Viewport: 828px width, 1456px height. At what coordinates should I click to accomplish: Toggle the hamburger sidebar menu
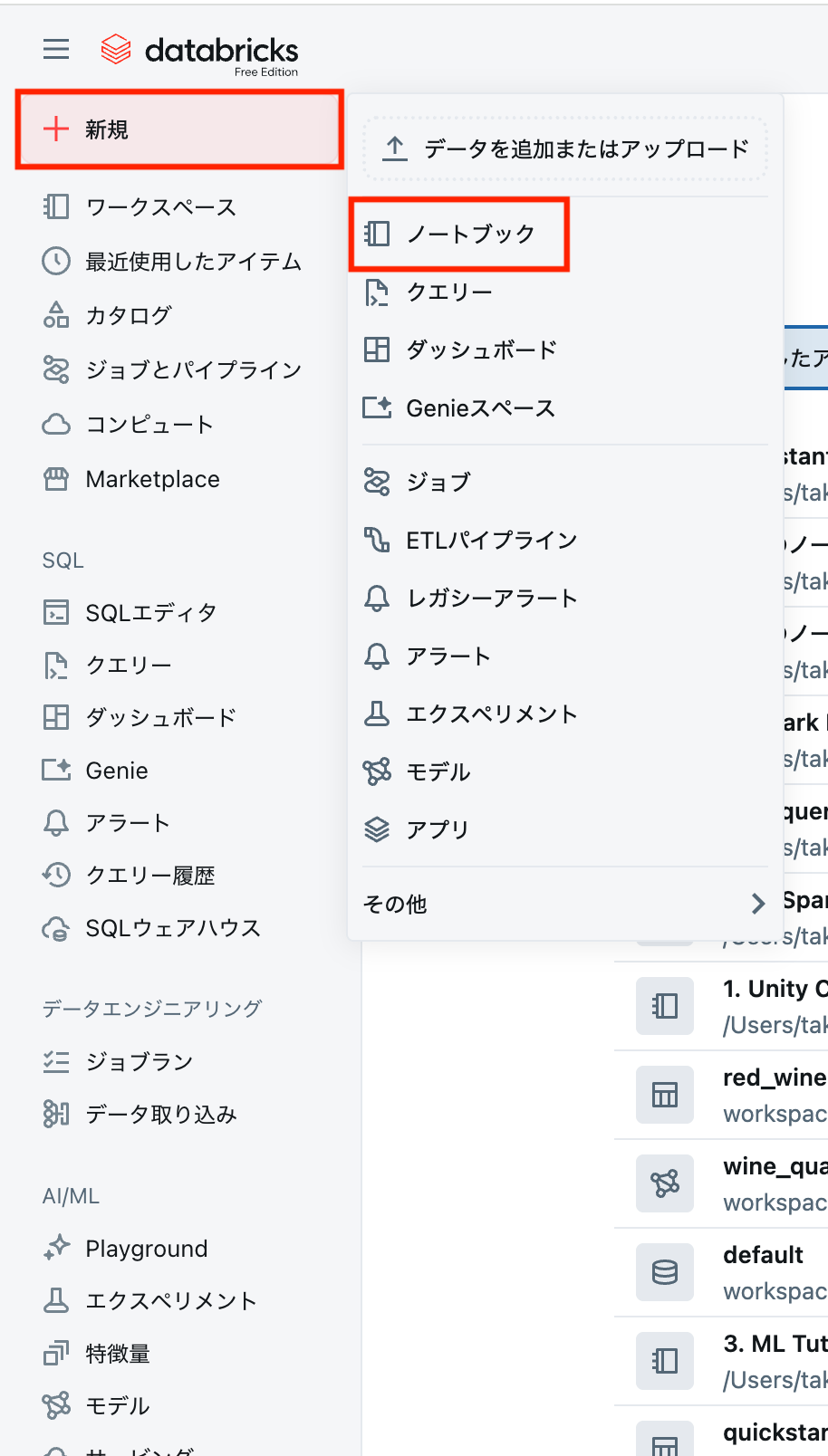56,49
